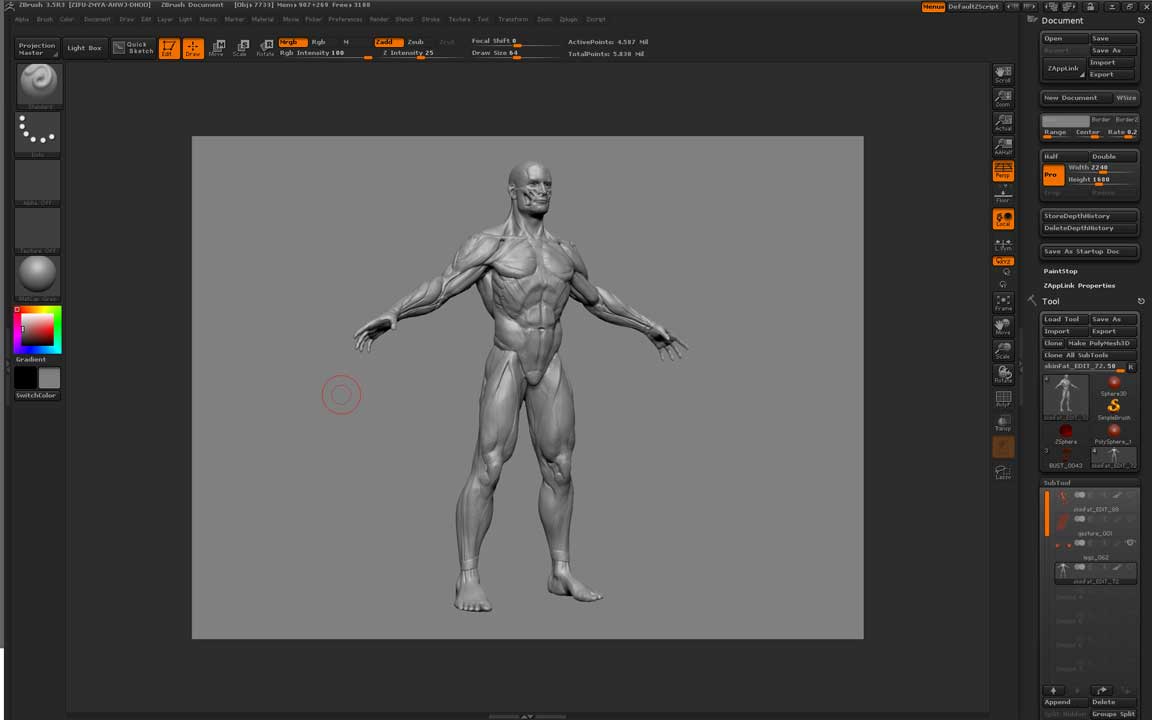Click the SwitchColor button
1152x720 pixels.
[x=37, y=395]
